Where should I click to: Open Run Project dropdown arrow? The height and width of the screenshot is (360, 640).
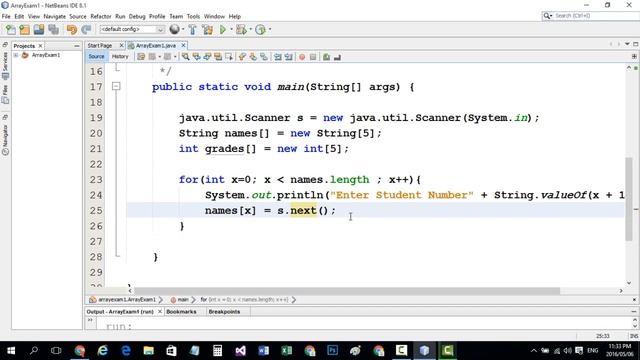231,29
